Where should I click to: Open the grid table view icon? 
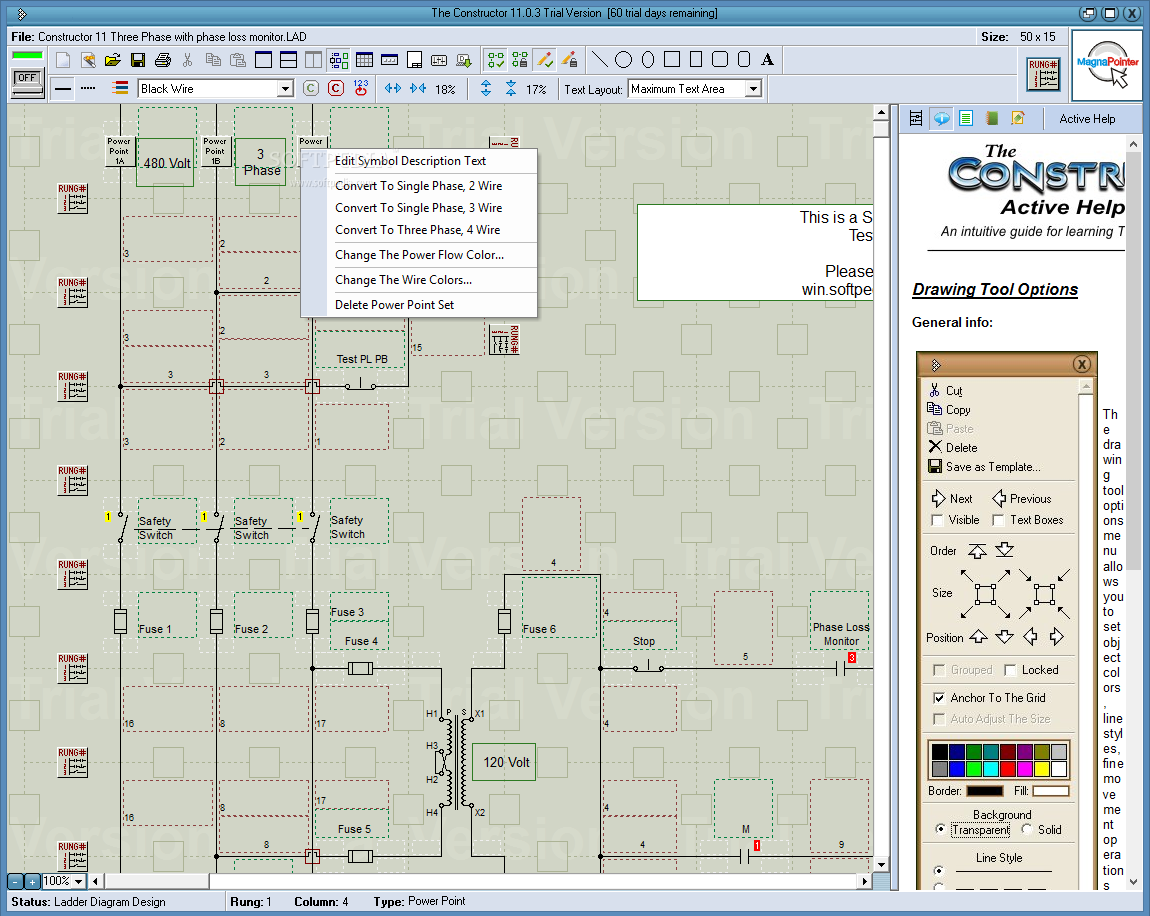tap(365, 60)
